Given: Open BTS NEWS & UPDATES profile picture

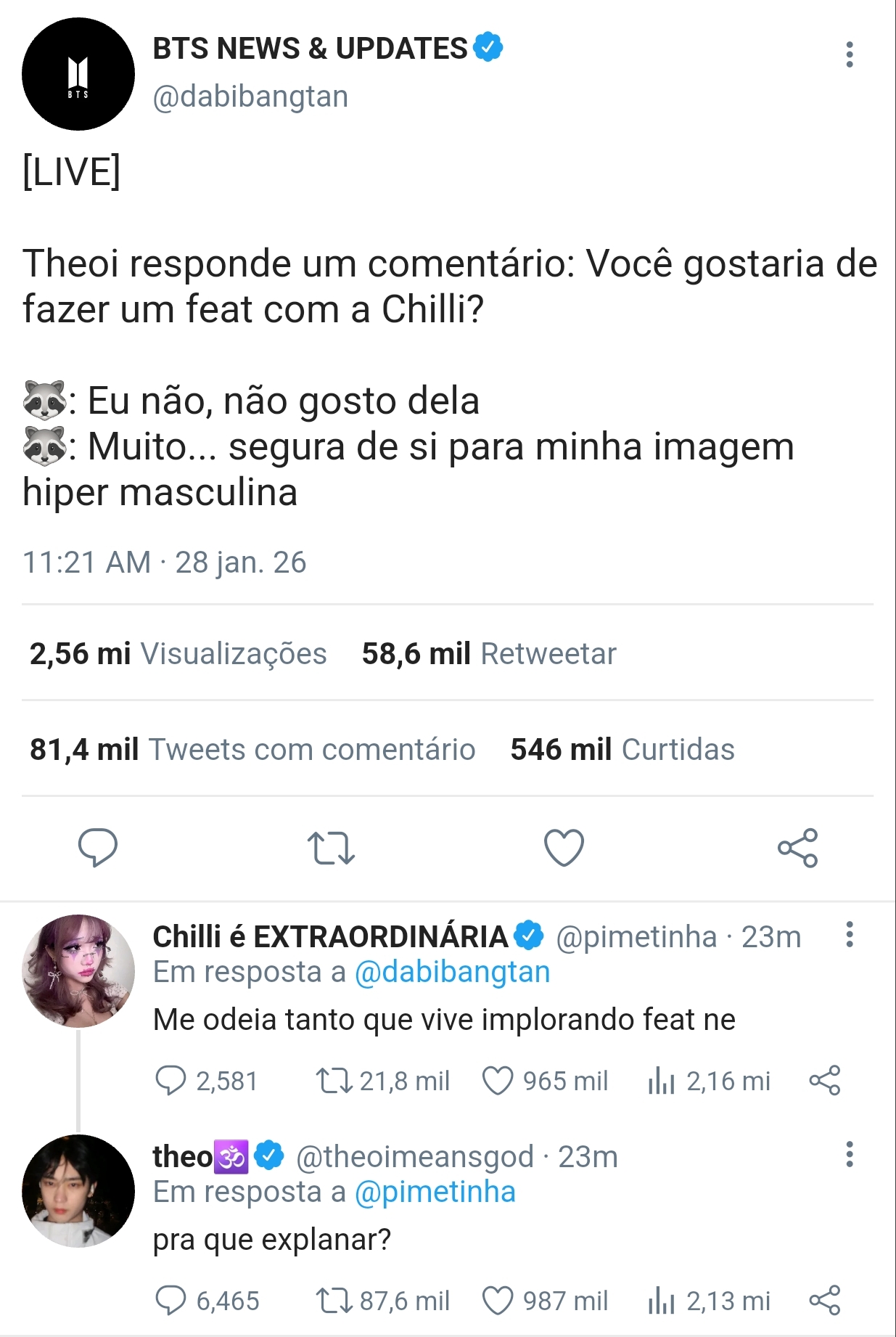Looking at the screenshot, I should tap(78, 74).
